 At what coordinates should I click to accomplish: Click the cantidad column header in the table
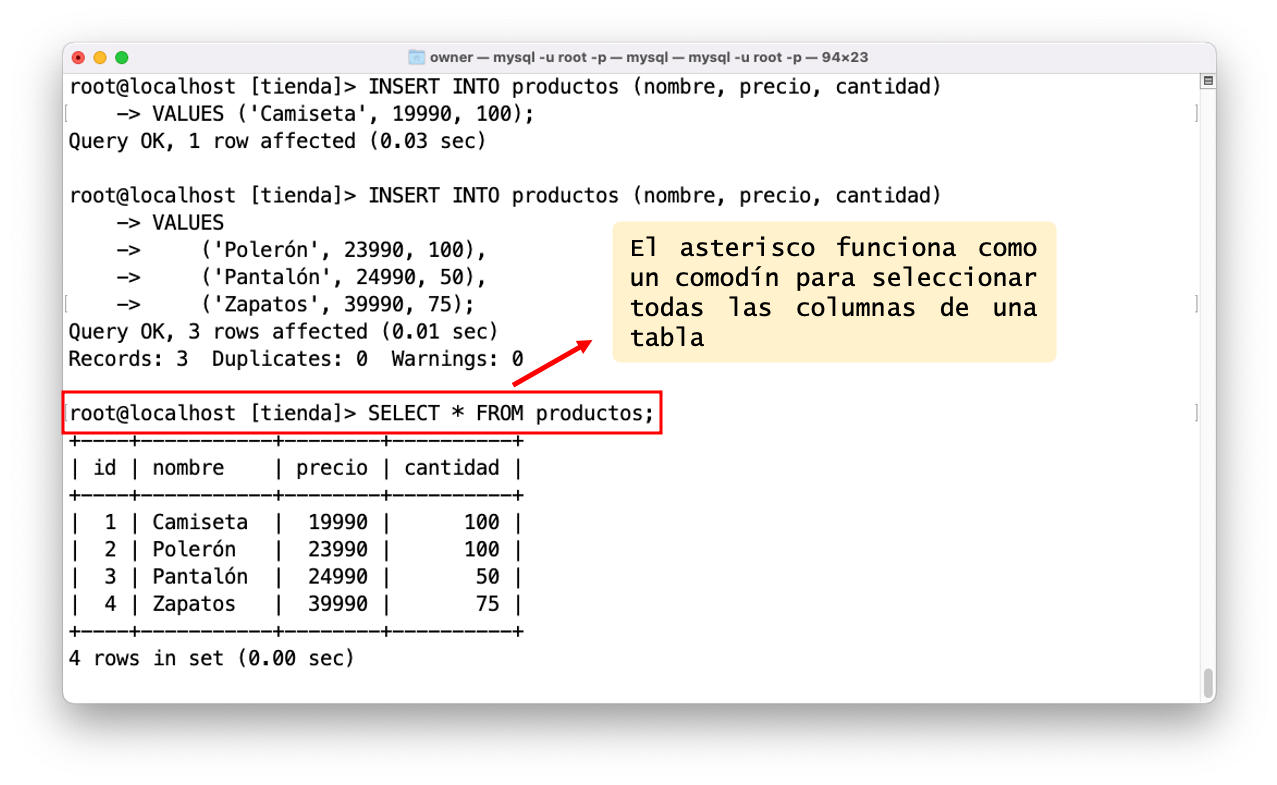click(x=451, y=467)
